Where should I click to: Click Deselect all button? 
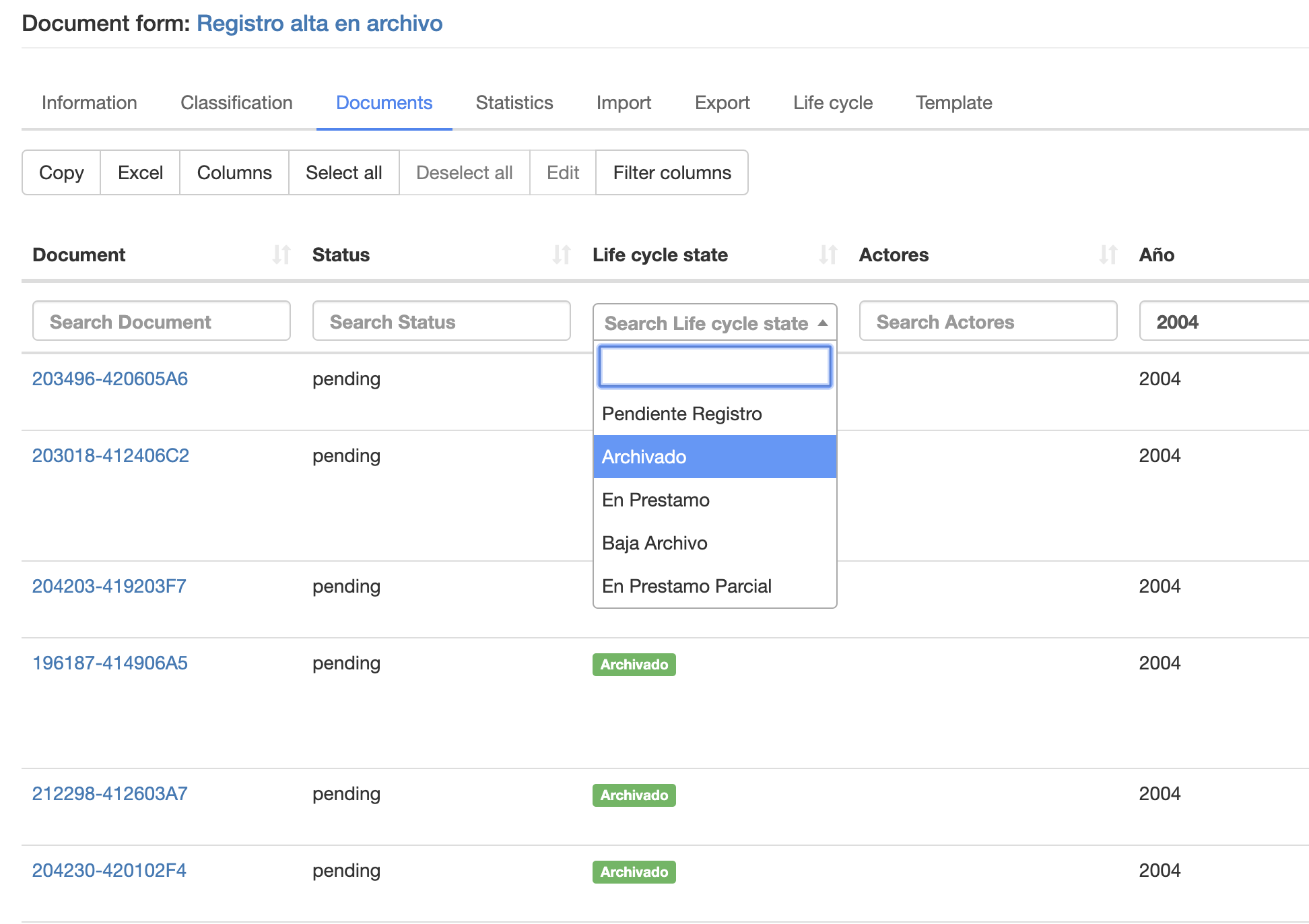[x=465, y=172]
